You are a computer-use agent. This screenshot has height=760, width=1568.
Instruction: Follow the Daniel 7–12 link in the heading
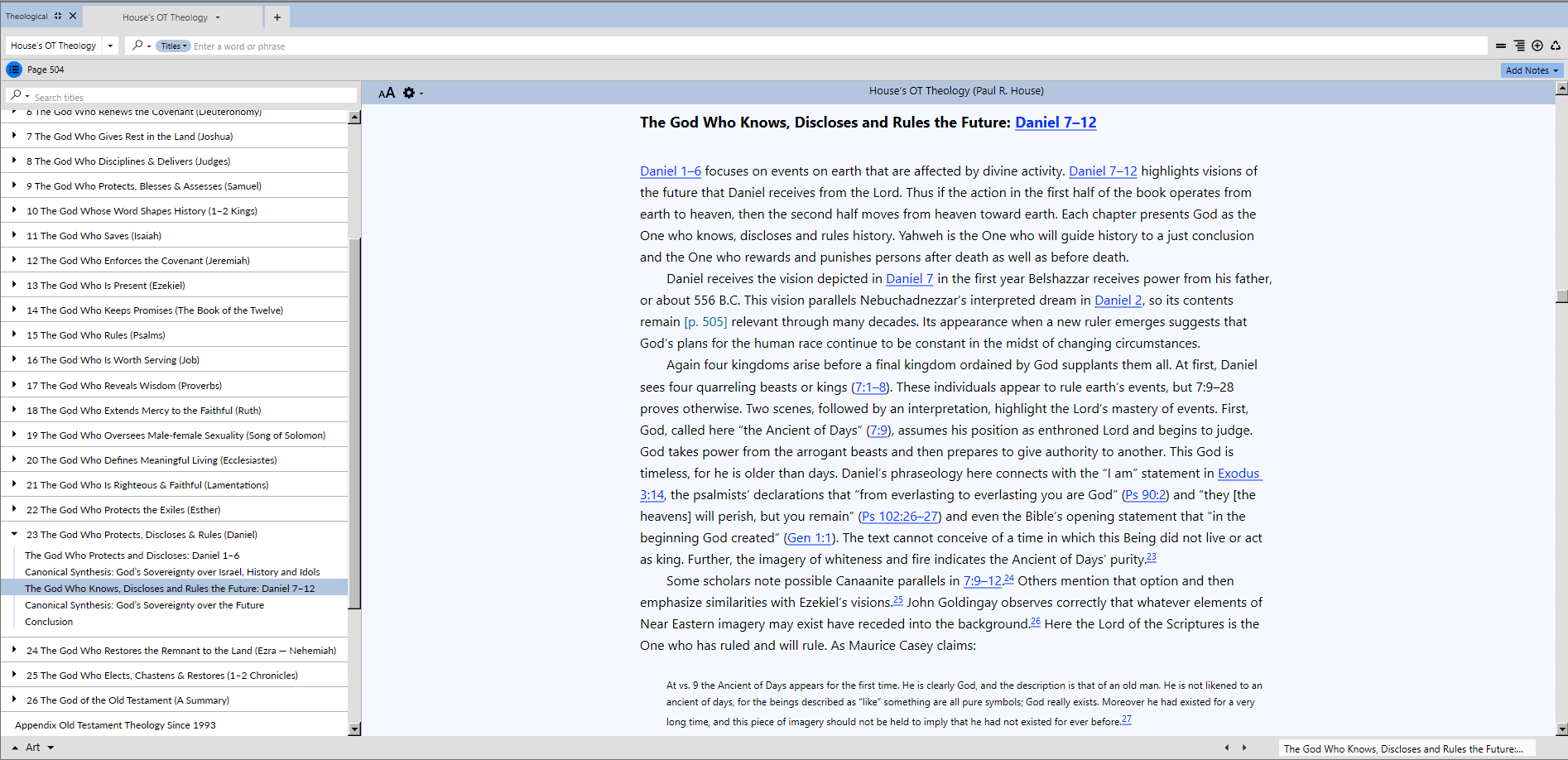point(1056,123)
